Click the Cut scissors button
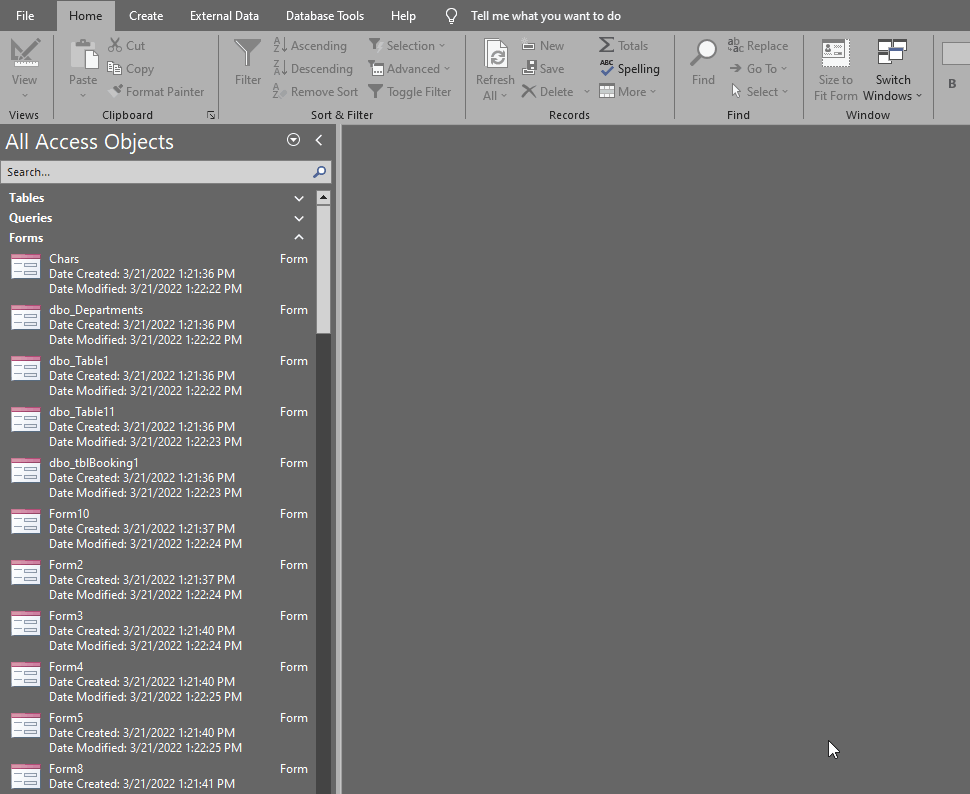This screenshot has width=970, height=794. [x=126, y=46]
